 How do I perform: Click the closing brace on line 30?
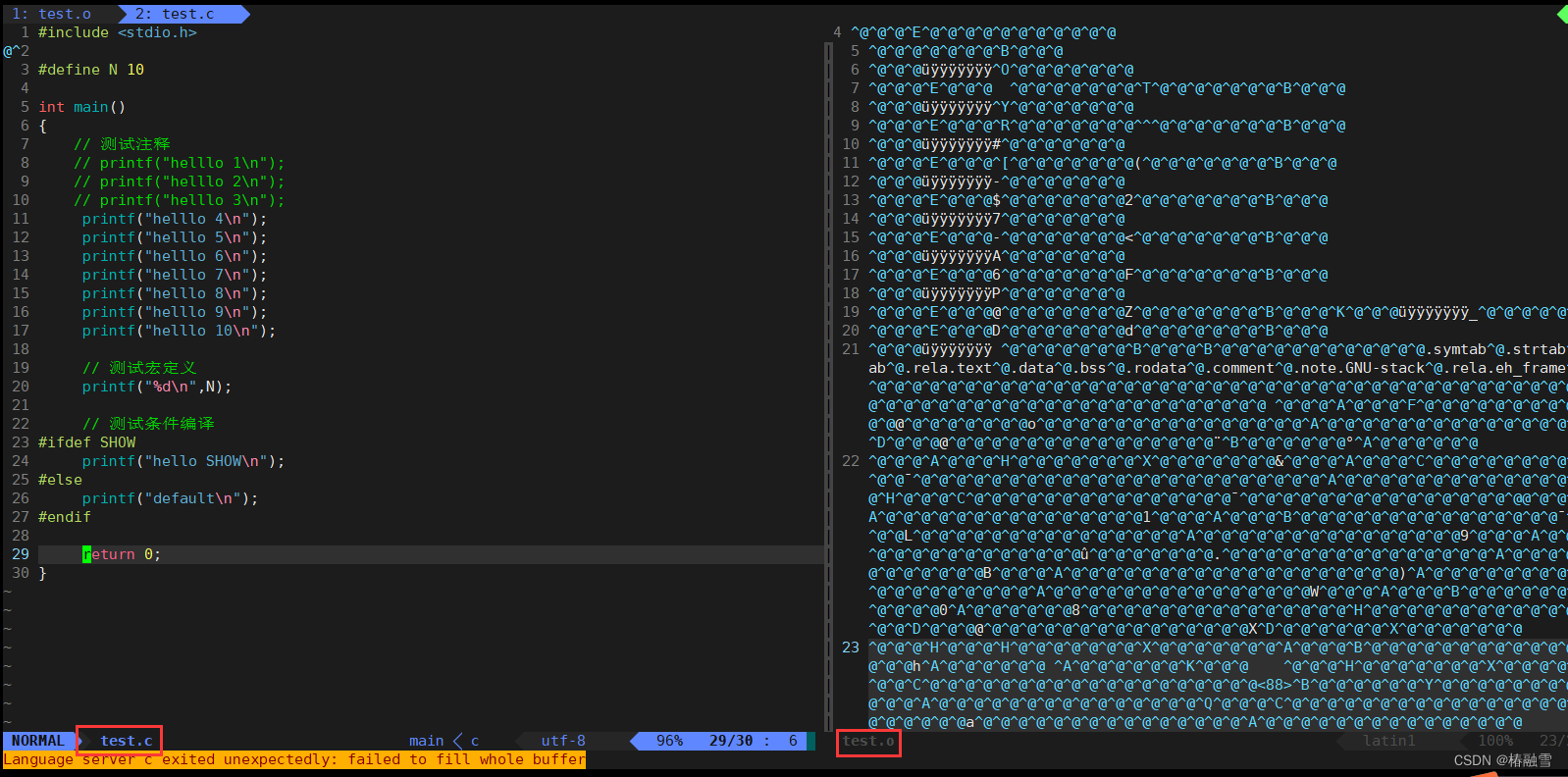[42, 573]
